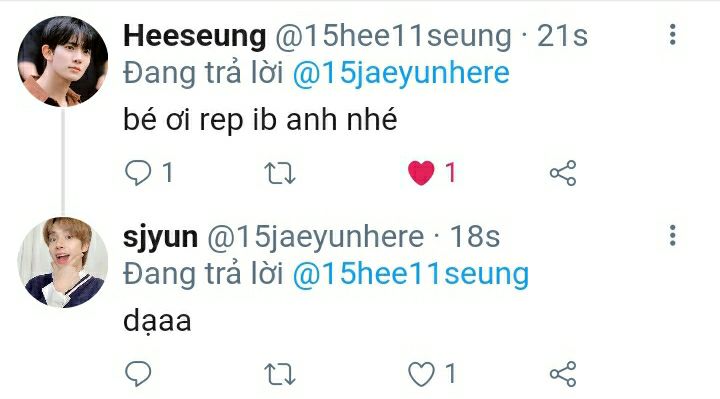Image resolution: width=720 pixels, height=399 pixels.
Task: Like sjyun's tweet with heart icon
Action: tap(421, 373)
